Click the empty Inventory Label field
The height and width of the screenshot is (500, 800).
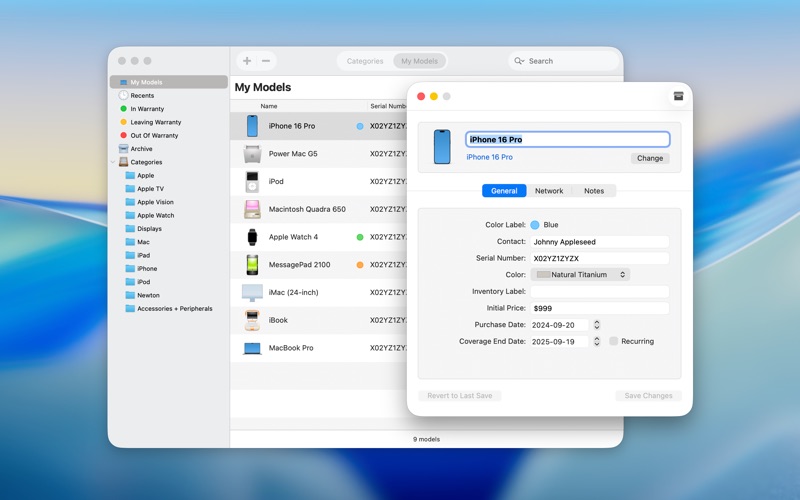tap(599, 291)
